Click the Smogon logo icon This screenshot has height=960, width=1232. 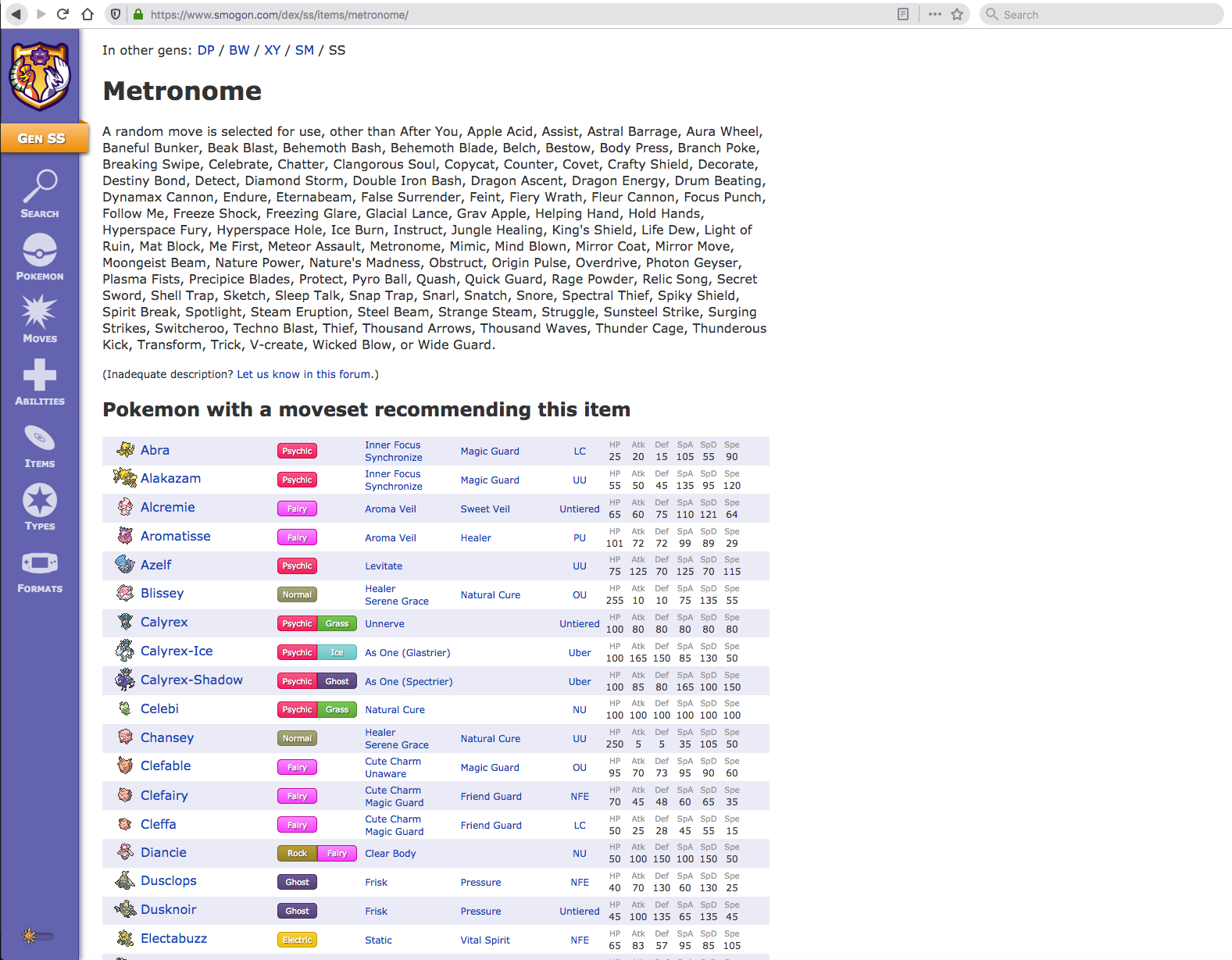click(x=39, y=76)
